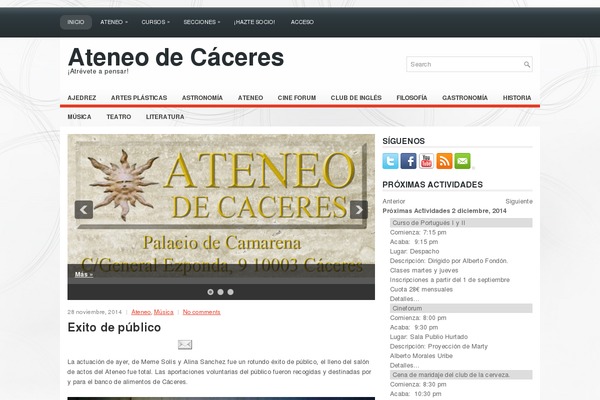Click the Más » link on the slider

click(x=84, y=274)
